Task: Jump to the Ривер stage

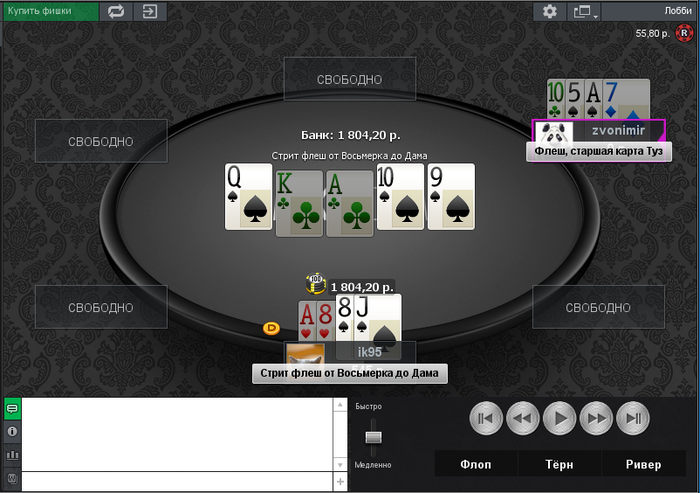Action: [643, 464]
